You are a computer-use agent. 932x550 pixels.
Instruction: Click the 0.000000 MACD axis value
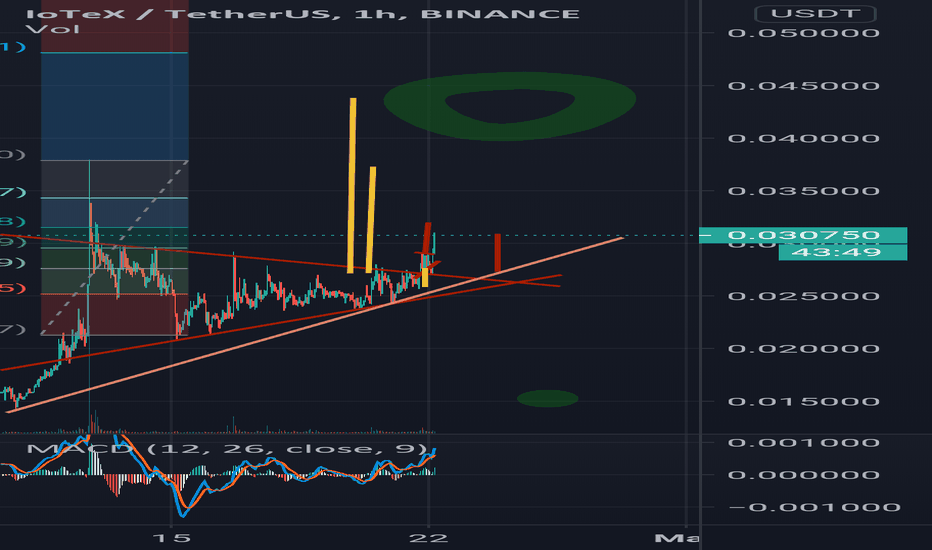click(804, 474)
